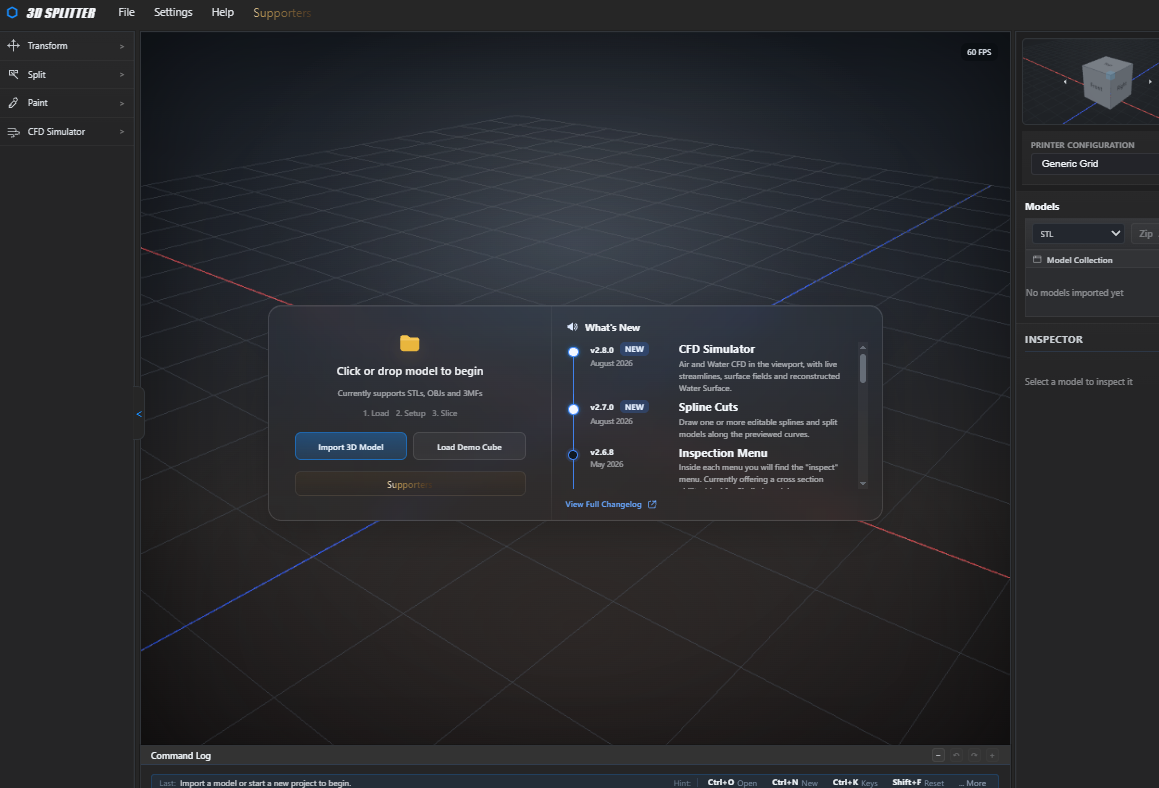Viewport: 1159px width, 788px height.
Task: Click the Ctrl+K Keys hint
Action: [x=854, y=783]
